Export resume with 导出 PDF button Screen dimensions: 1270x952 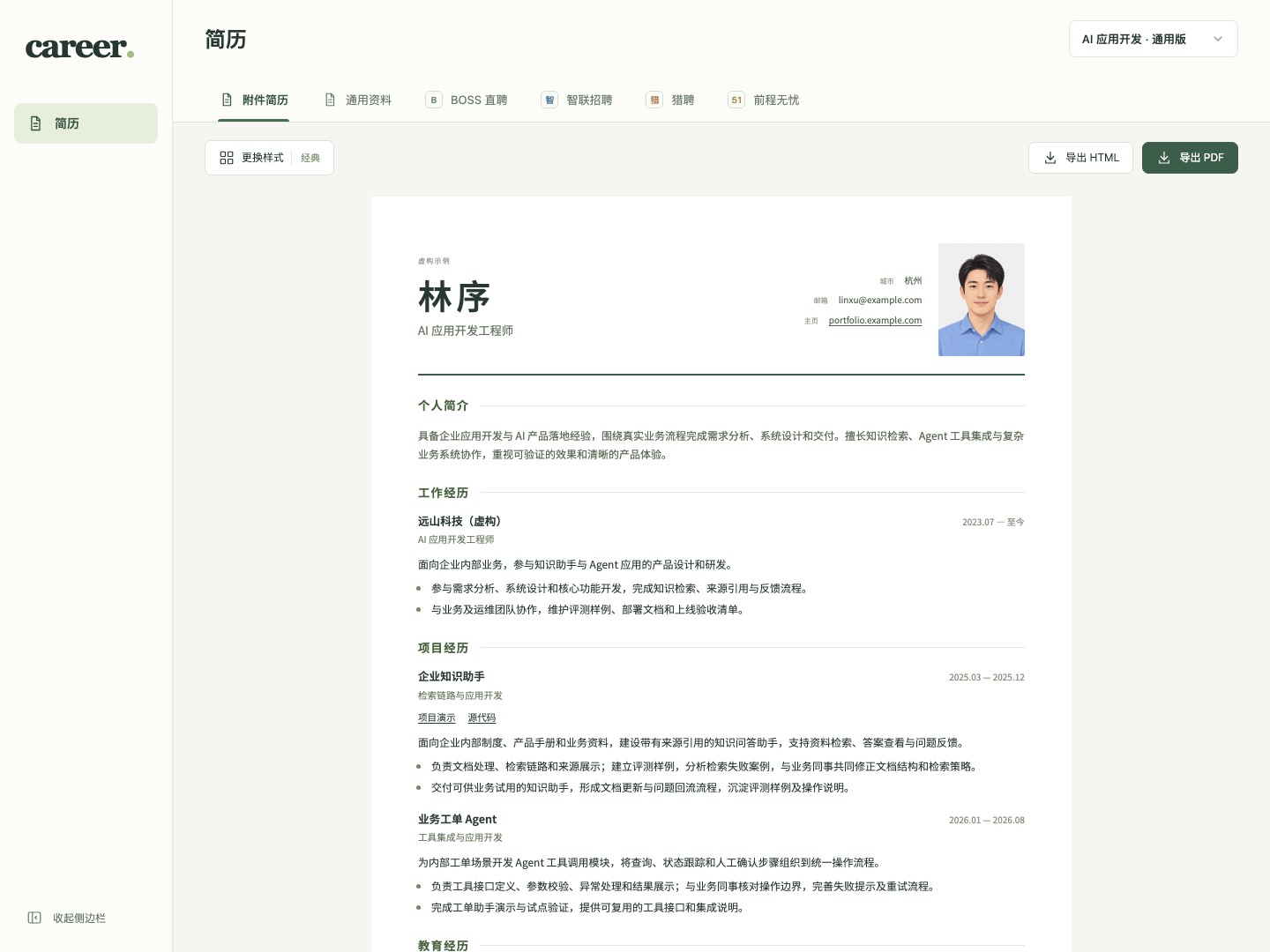click(x=1190, y=158)
